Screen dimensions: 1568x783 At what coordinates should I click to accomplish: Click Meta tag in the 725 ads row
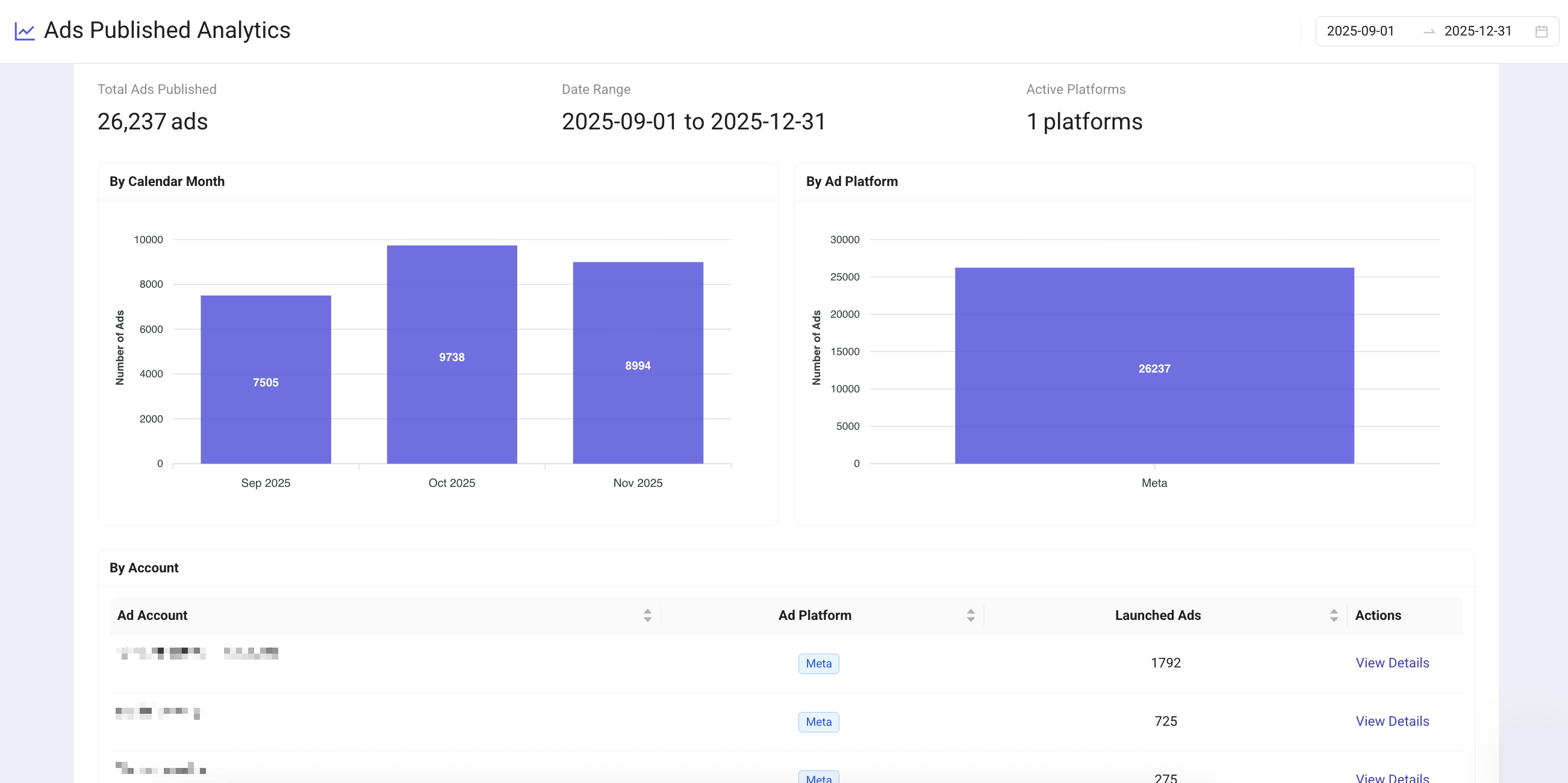point(818,722)
